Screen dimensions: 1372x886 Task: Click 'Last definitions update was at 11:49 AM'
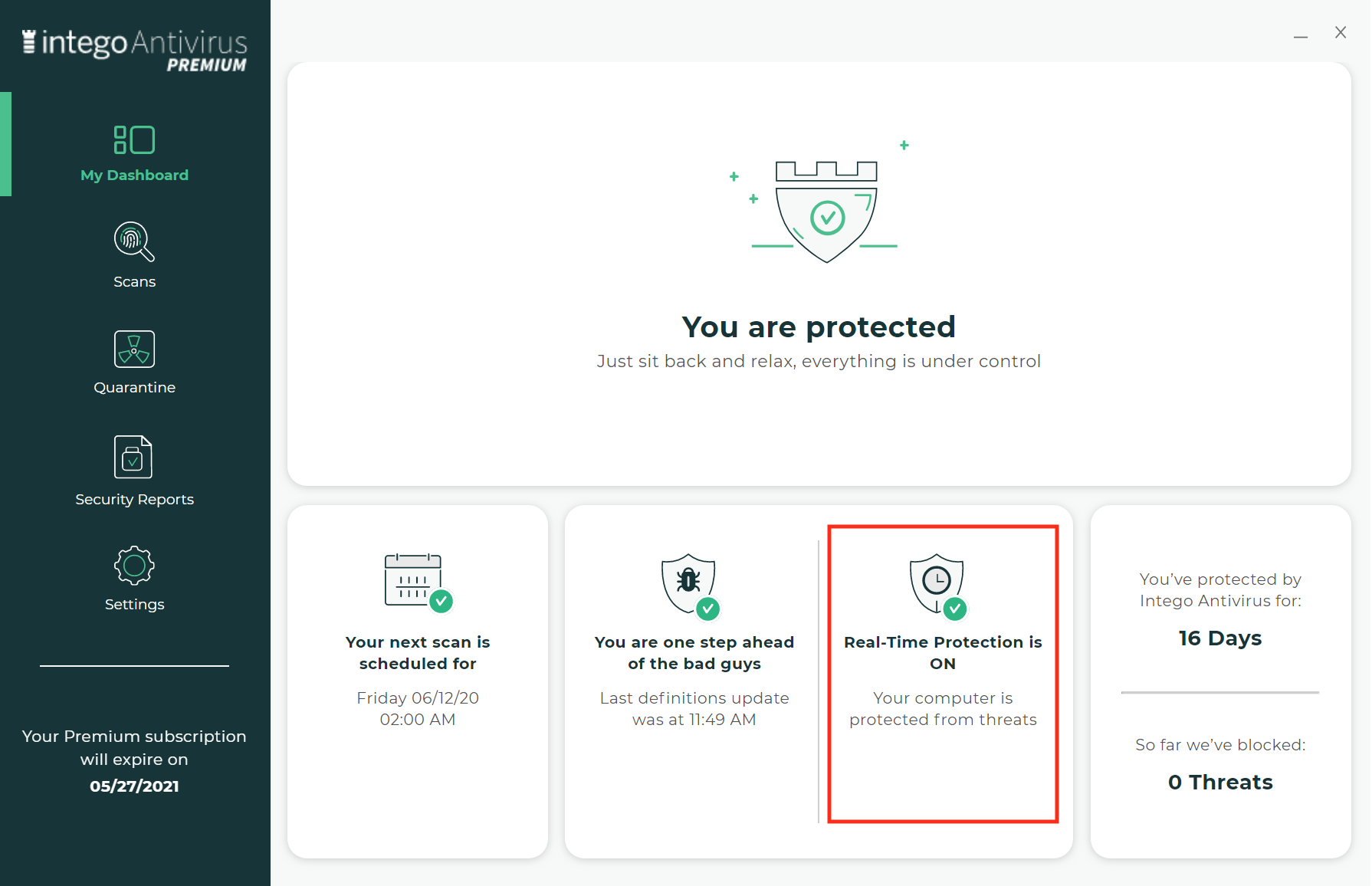(694, 708)
